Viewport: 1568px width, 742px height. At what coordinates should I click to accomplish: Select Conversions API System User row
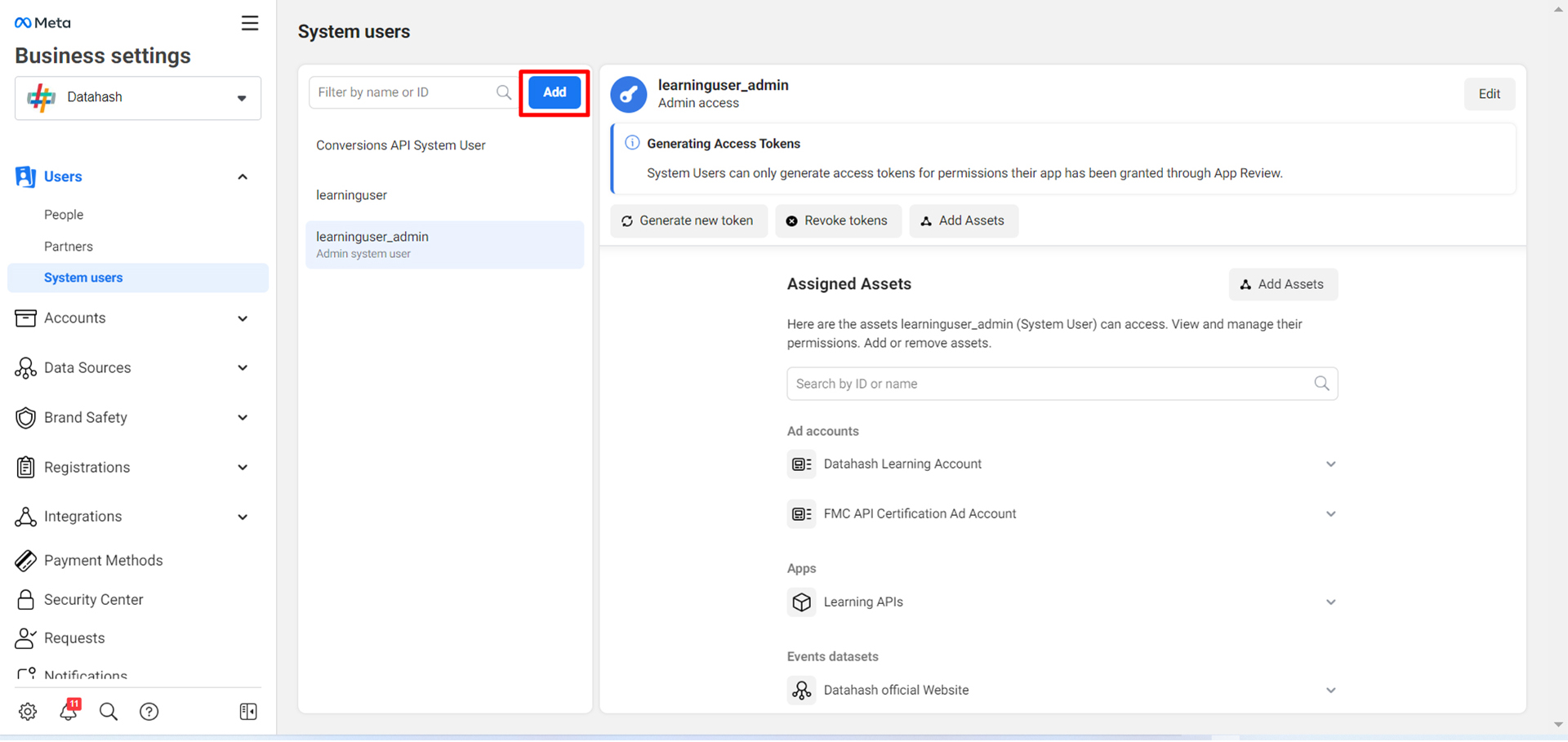(x=445, y=145)
